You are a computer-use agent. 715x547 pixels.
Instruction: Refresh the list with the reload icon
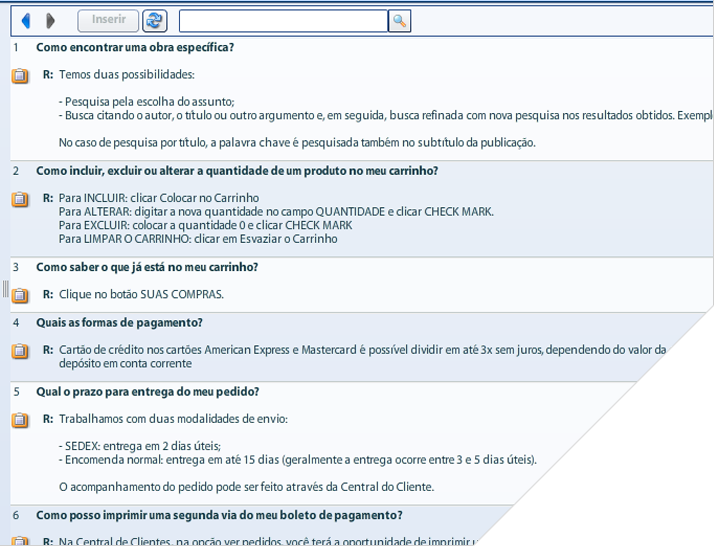[155, 21]
